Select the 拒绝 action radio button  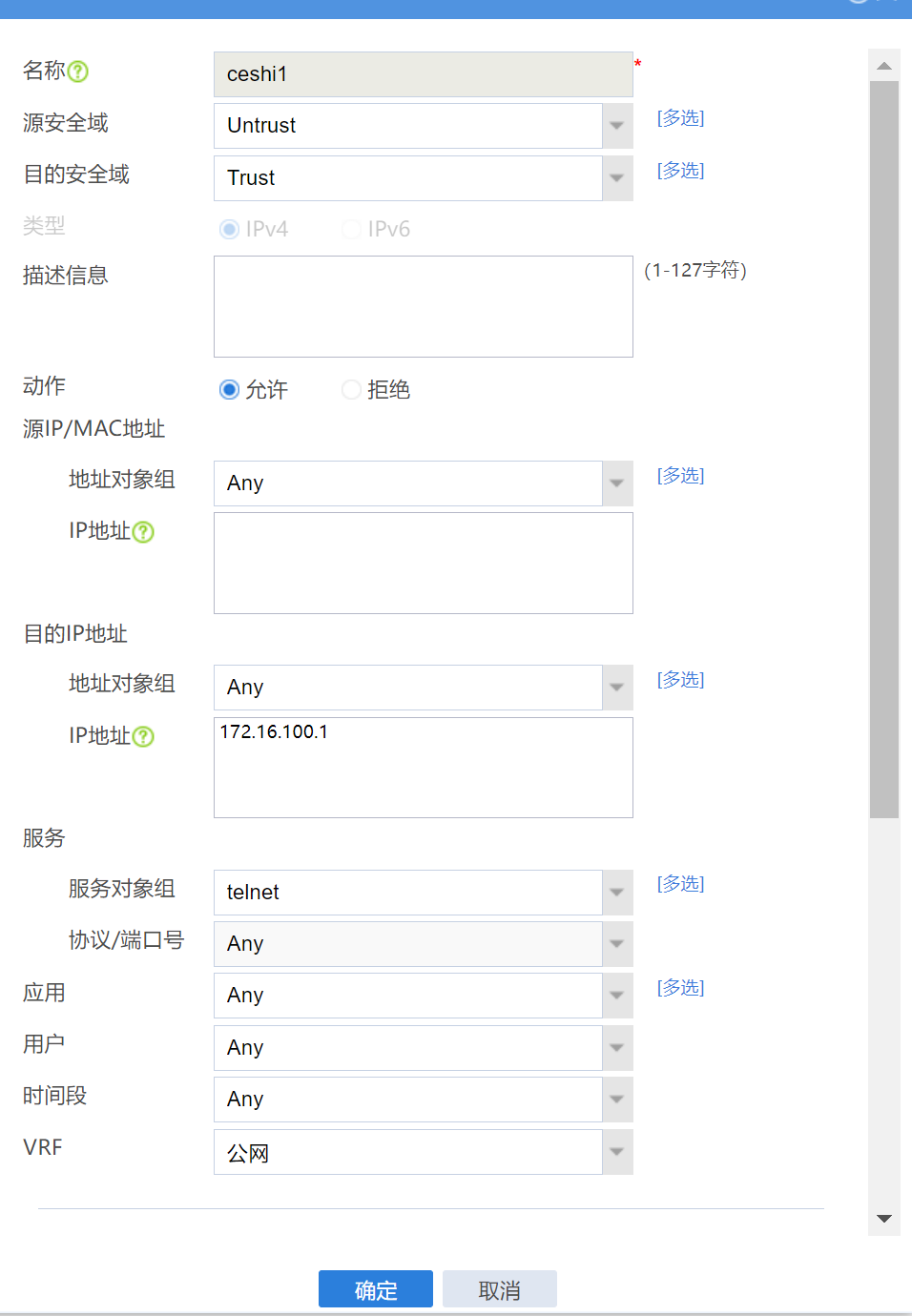point(351,390)
